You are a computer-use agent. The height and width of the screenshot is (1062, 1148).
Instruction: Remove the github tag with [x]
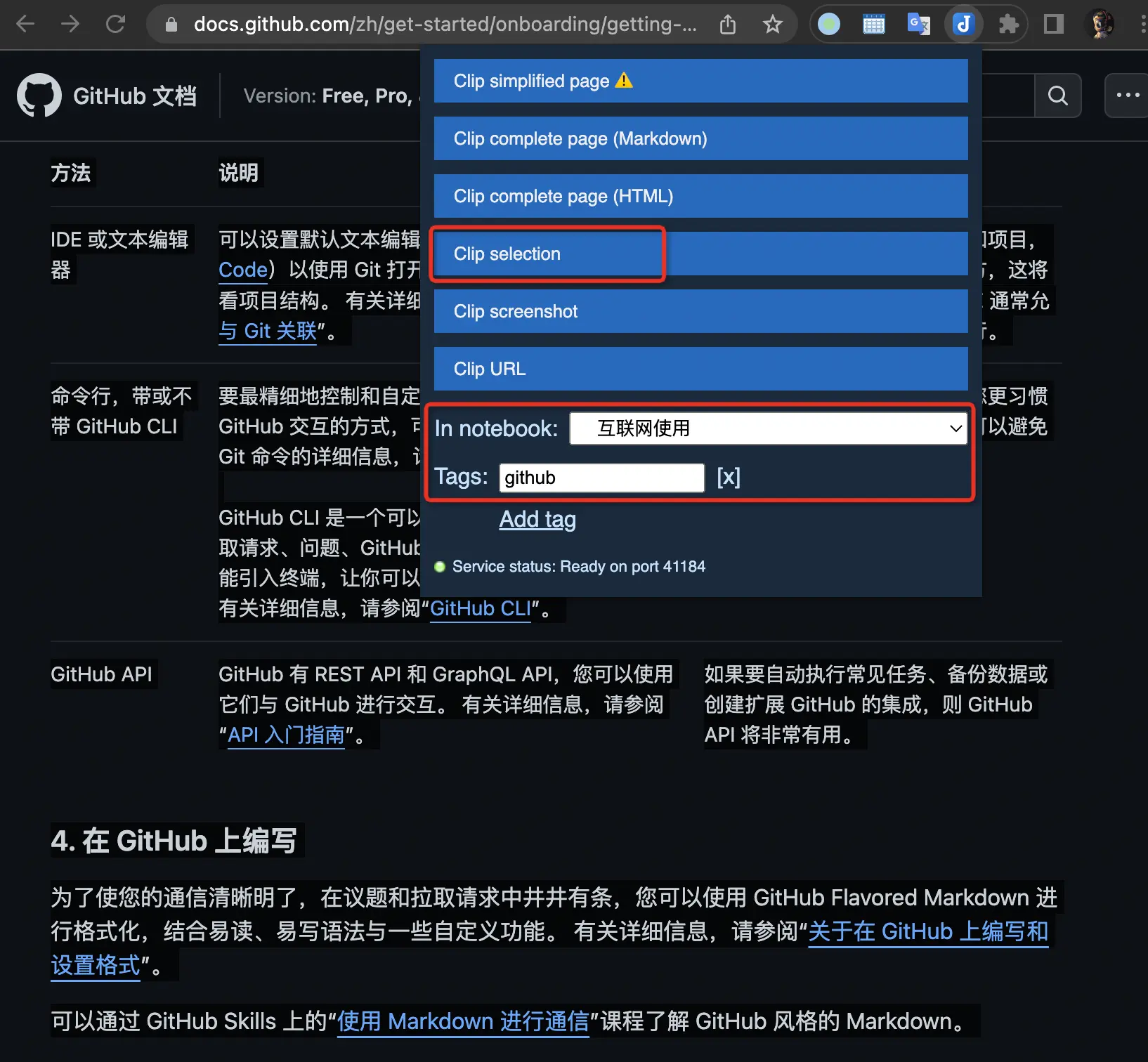[729, 478]
